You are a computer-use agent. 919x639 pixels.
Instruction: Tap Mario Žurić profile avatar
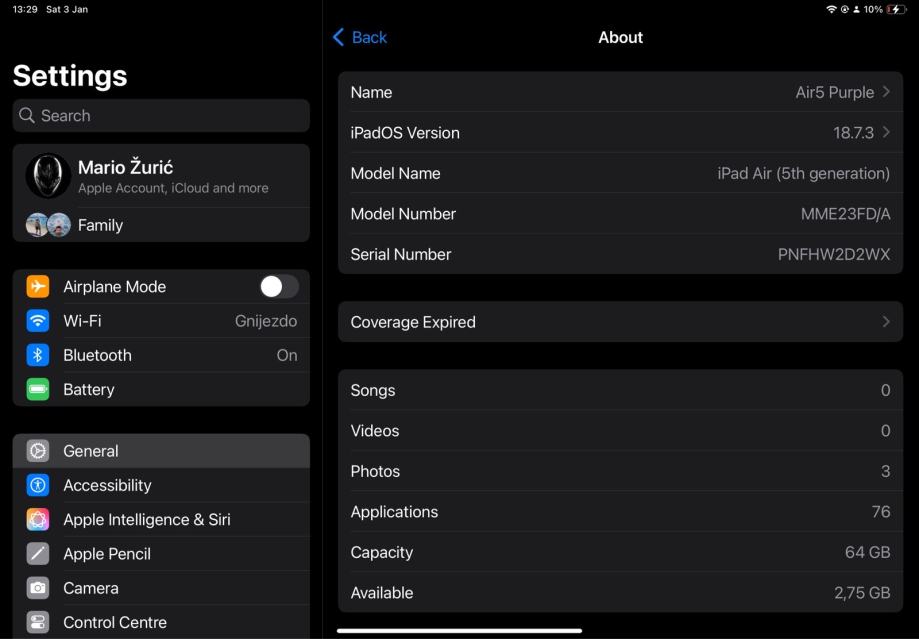[x=48, y=176]
